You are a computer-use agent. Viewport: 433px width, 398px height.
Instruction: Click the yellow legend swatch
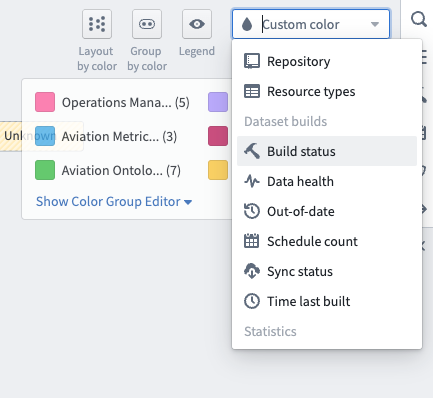tap(218, 170)
